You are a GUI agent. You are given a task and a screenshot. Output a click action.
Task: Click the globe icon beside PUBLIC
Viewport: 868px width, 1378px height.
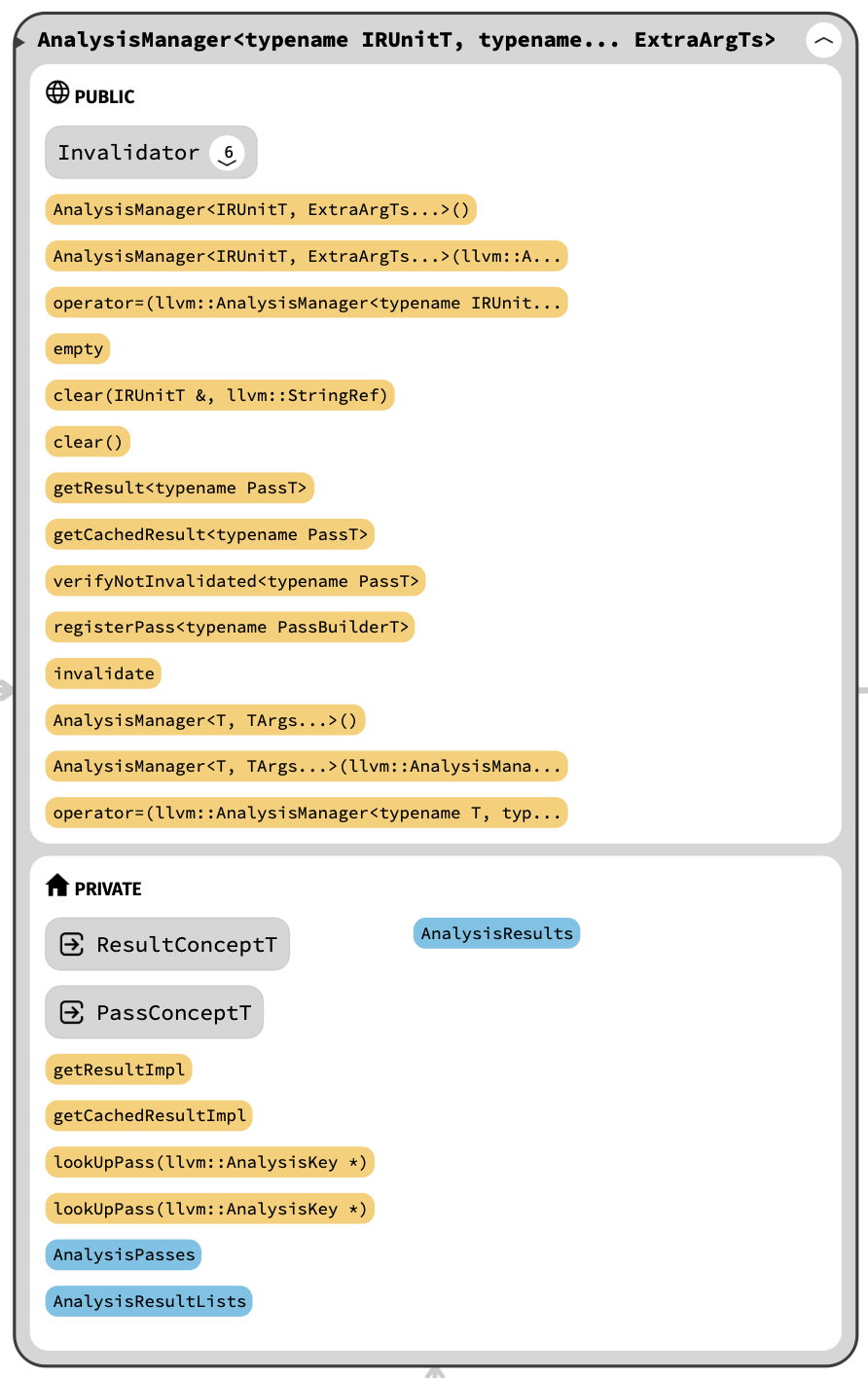[x=57, y=92]
